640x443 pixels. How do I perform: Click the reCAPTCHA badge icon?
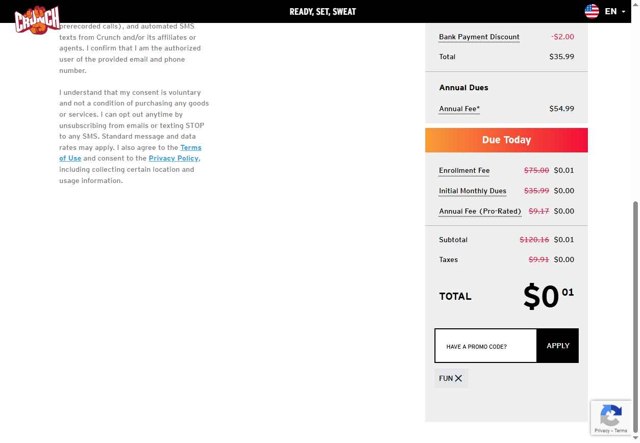[611, 415]
